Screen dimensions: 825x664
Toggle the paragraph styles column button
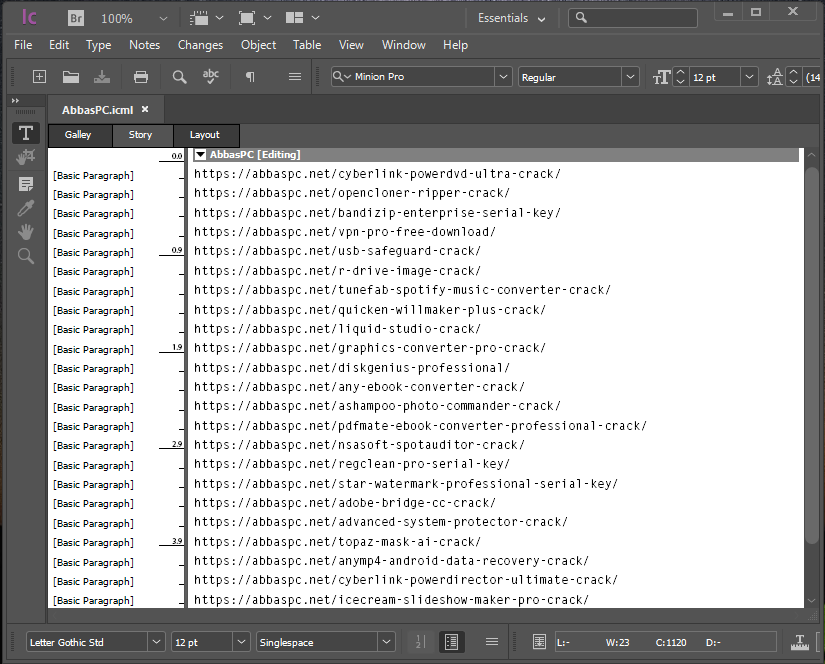(x=451, y=642)
